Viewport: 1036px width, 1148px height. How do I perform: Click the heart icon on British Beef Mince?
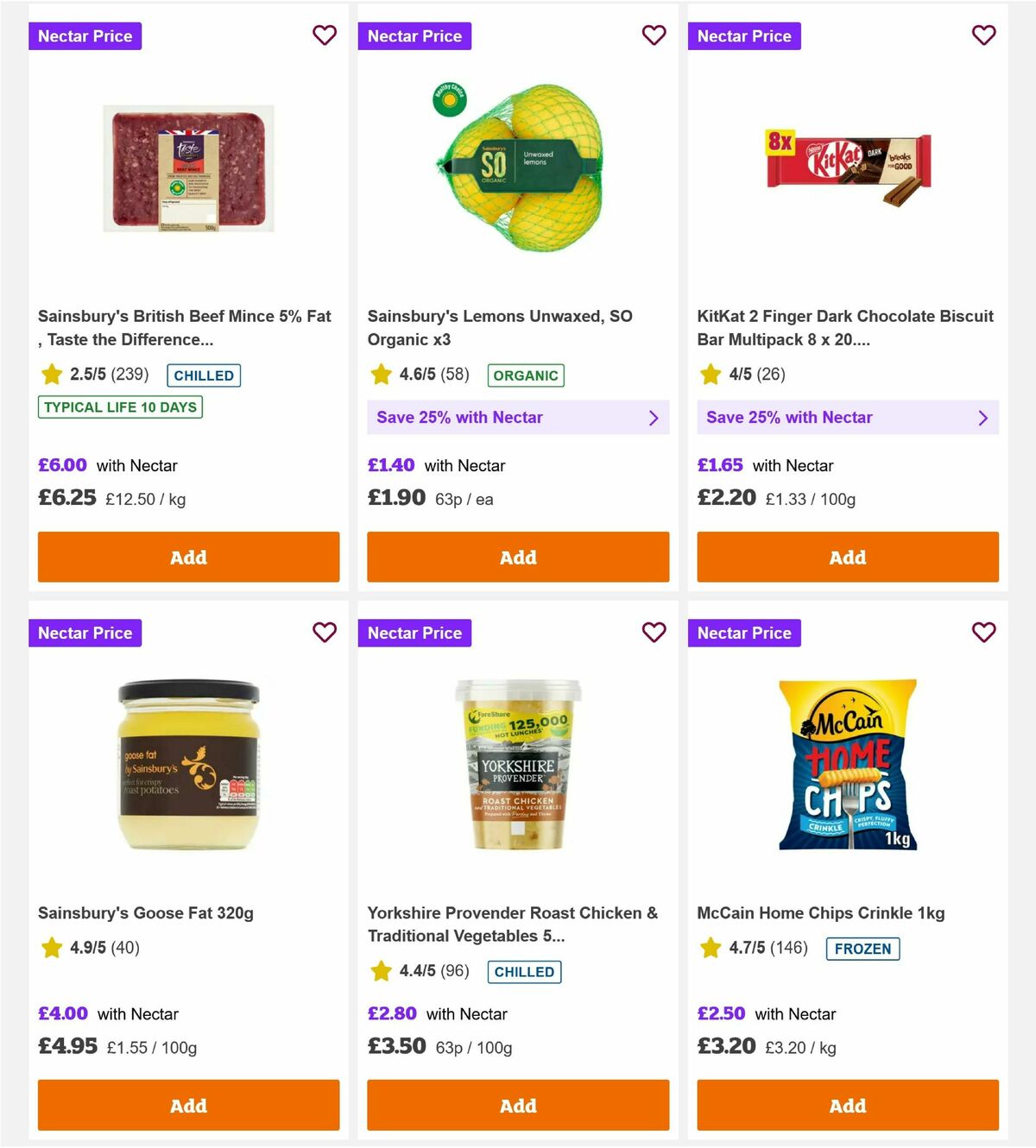(324, 35)
